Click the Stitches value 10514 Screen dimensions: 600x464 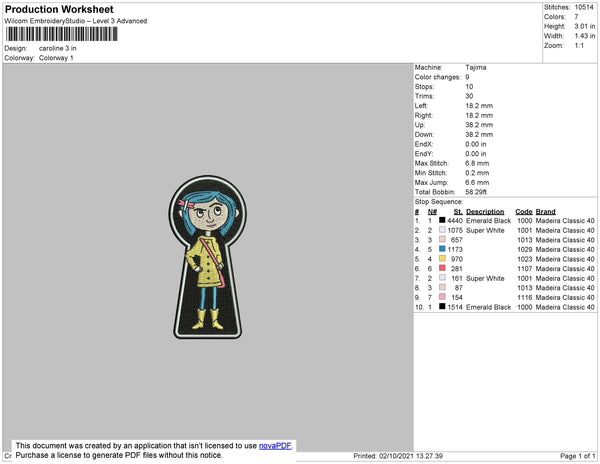584,7
